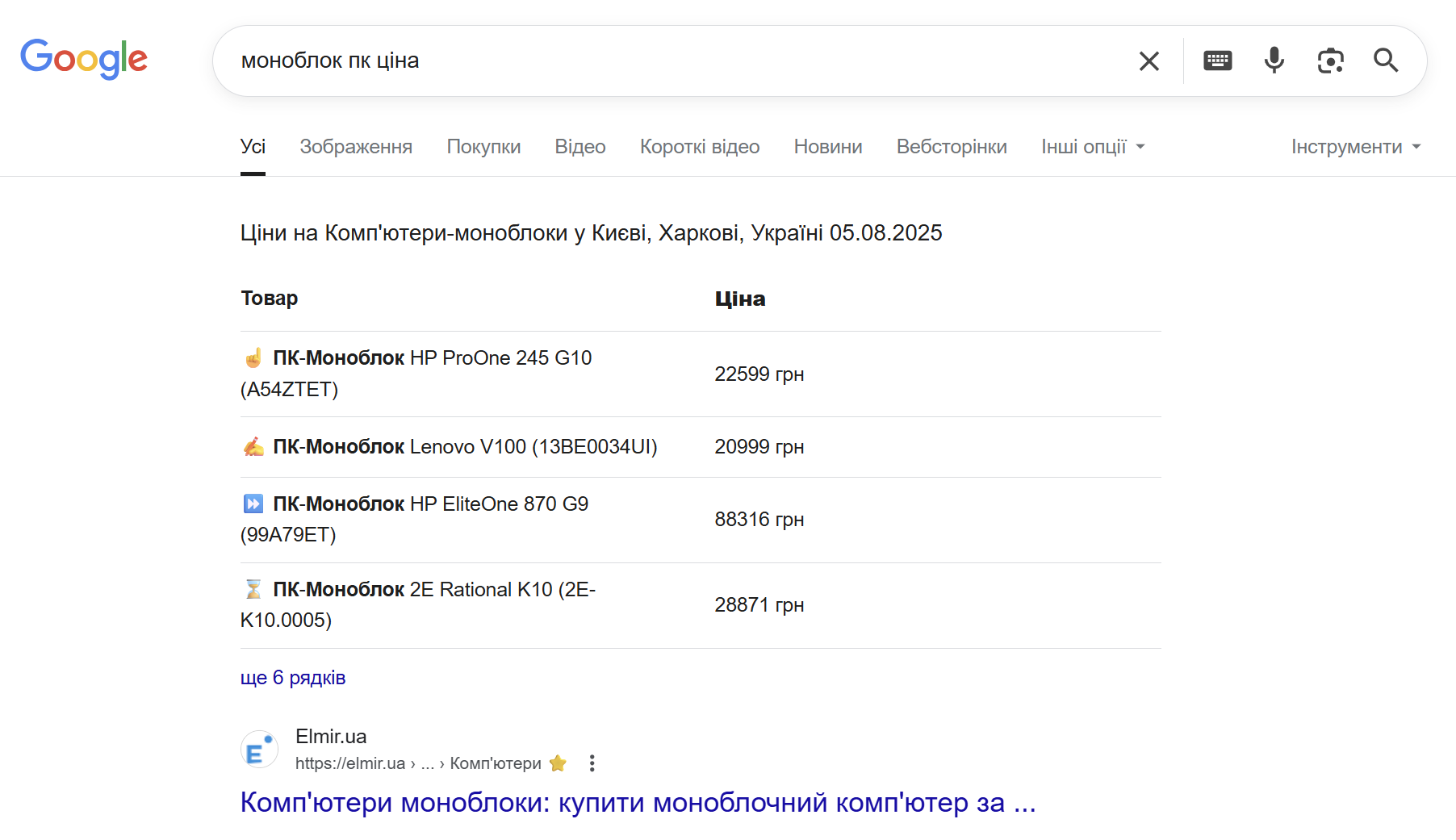The height and width of the screenshot is (840, 1456).
Task: Expand the Інші опції dropdown
Action: (x=1093, y=147)
